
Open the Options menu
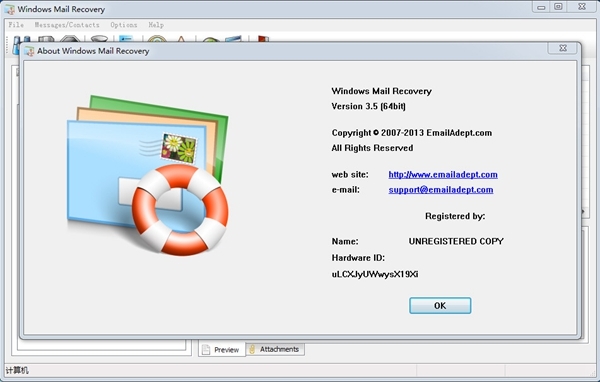pos(124,25)
